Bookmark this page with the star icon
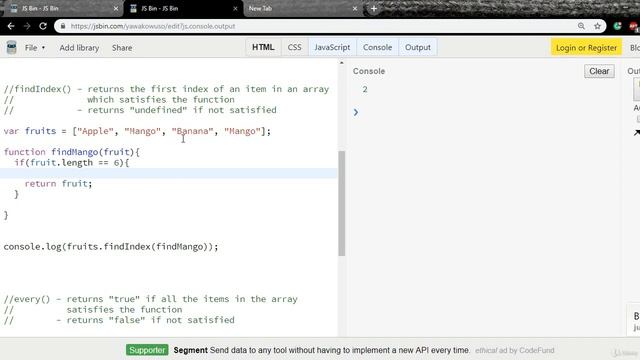The height and width of the screenshot is (360, 640). [598, 26]
